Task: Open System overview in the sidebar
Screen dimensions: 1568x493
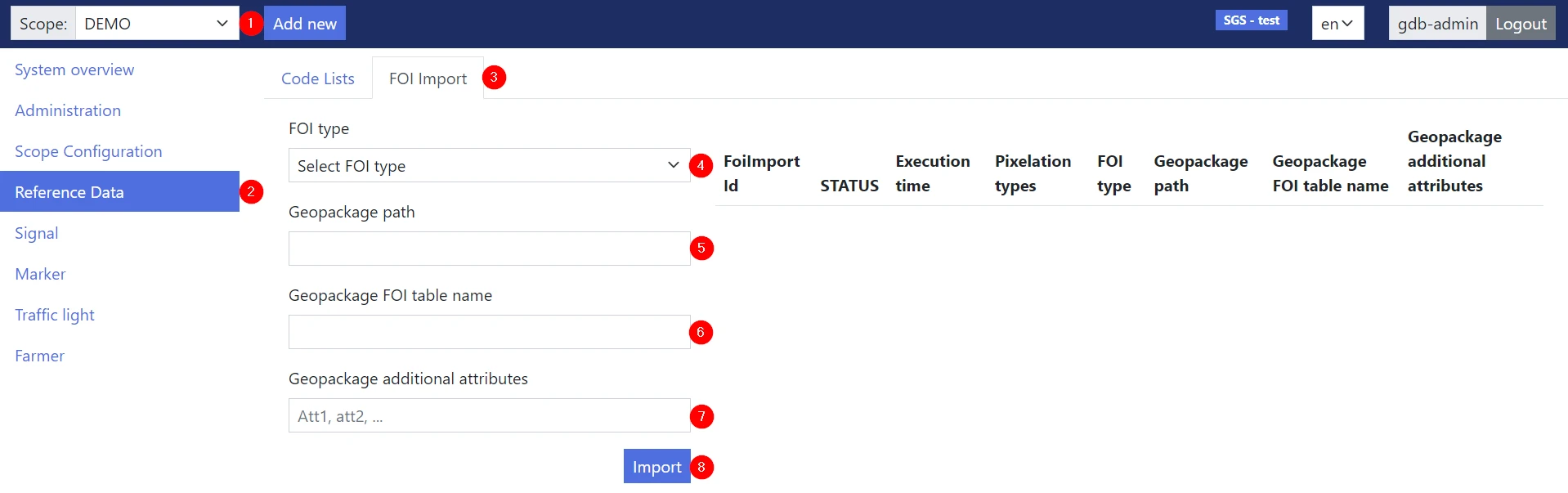Action: pos(74,70)
